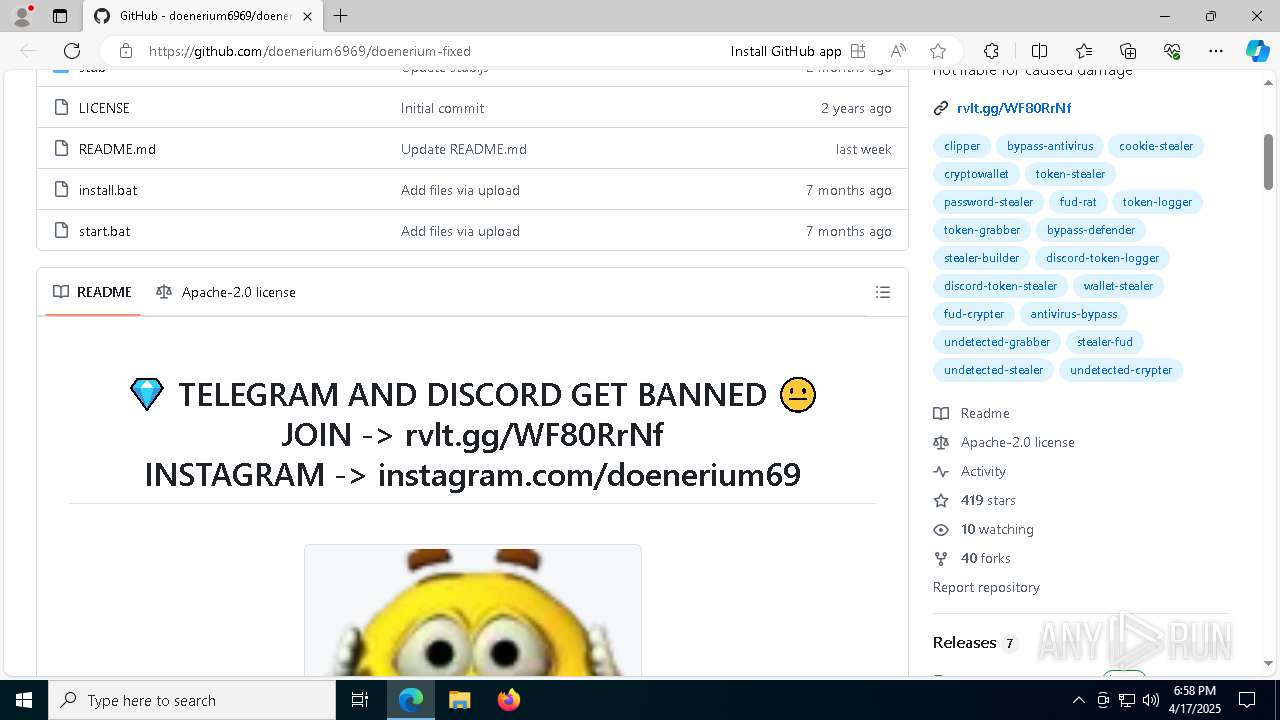The image size is (1280, 720).
Task: Click Report repository link
Action: tap(986, 587)
